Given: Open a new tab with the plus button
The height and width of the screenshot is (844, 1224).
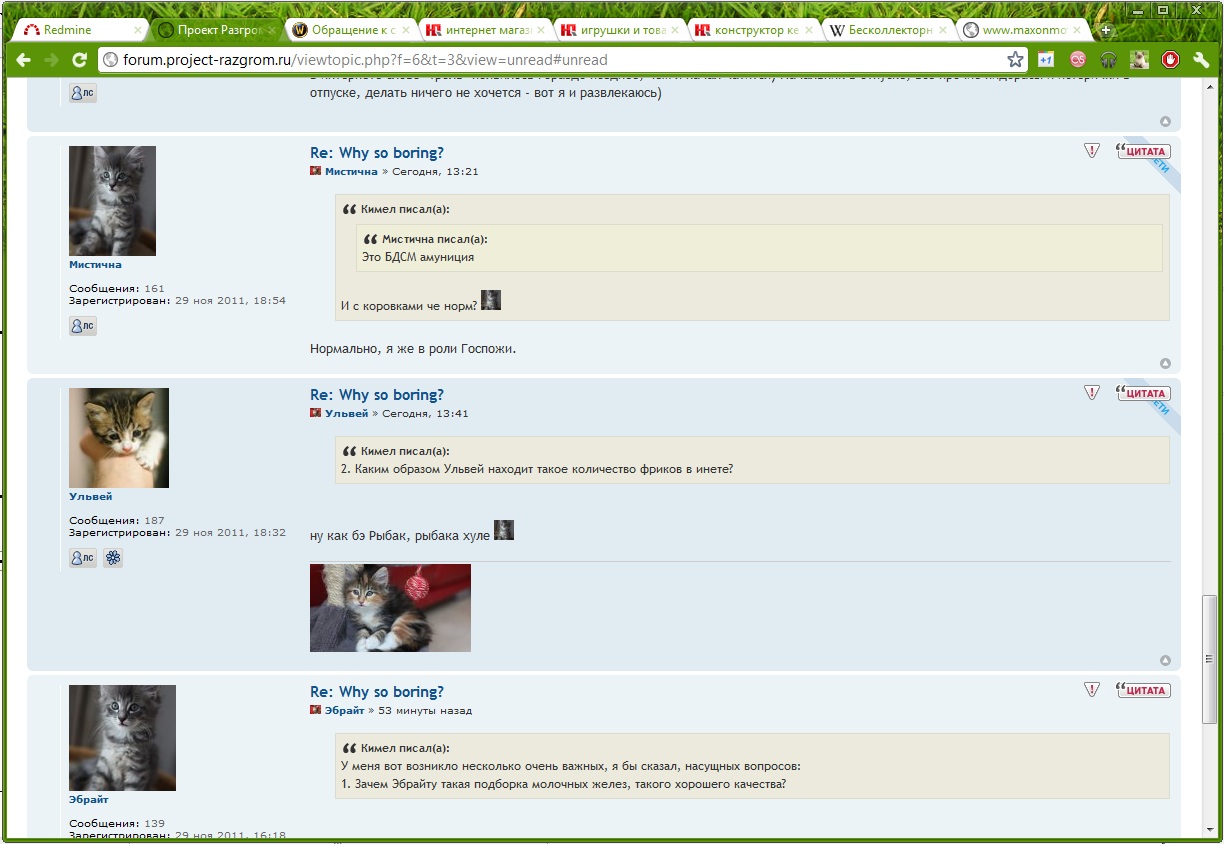Looking at the screenshot, I should (1106, 30).
